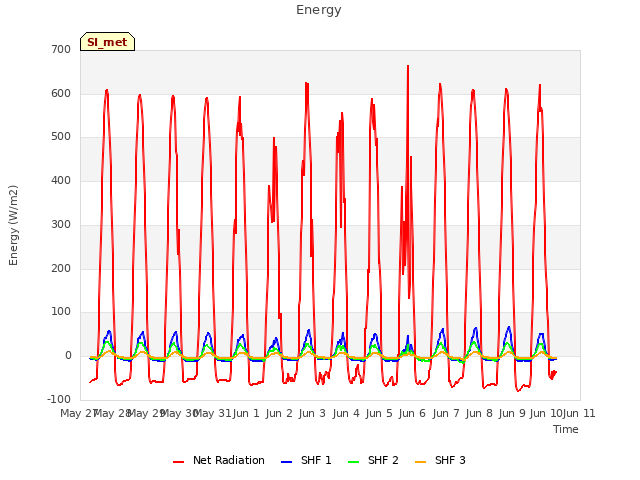This screenshot has width=640, height=480.
Task: Click the Time x-axis label
Action: point(566,429)
